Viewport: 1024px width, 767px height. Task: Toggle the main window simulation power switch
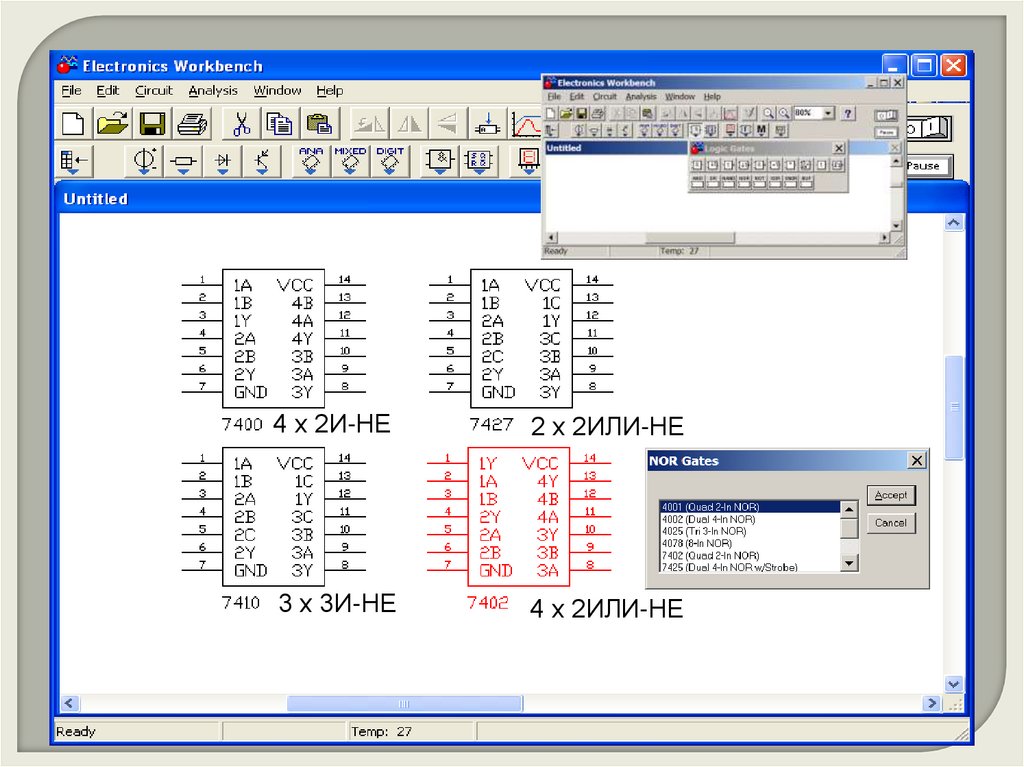[929, 128]
